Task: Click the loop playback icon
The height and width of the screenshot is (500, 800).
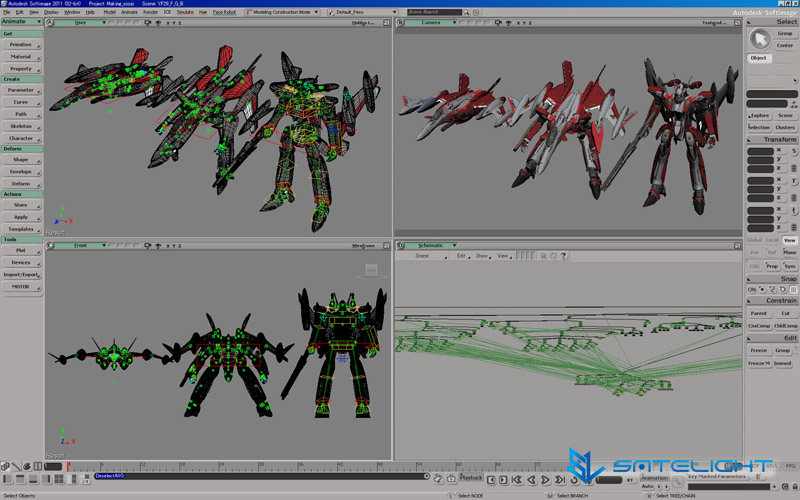Action: click(574, 480)
